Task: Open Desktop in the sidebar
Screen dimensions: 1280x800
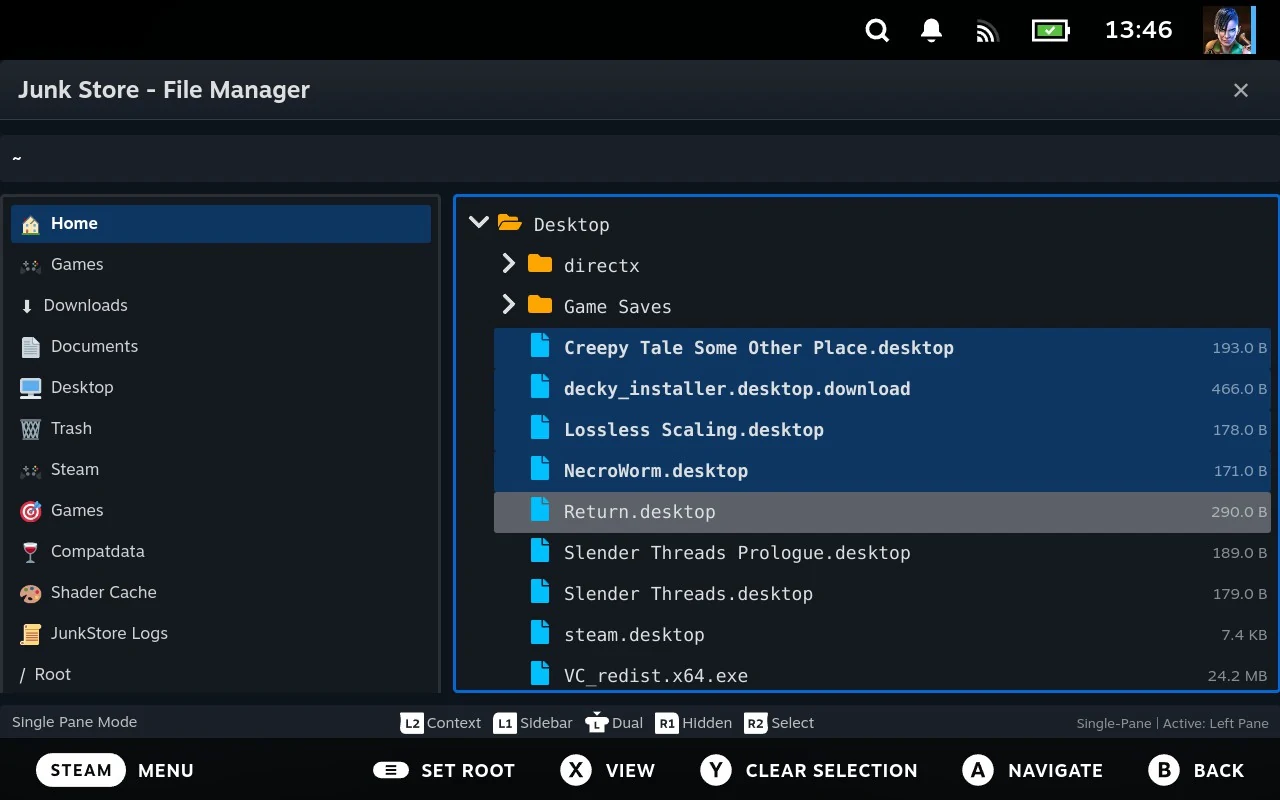Action: click(x=221, y=387)
